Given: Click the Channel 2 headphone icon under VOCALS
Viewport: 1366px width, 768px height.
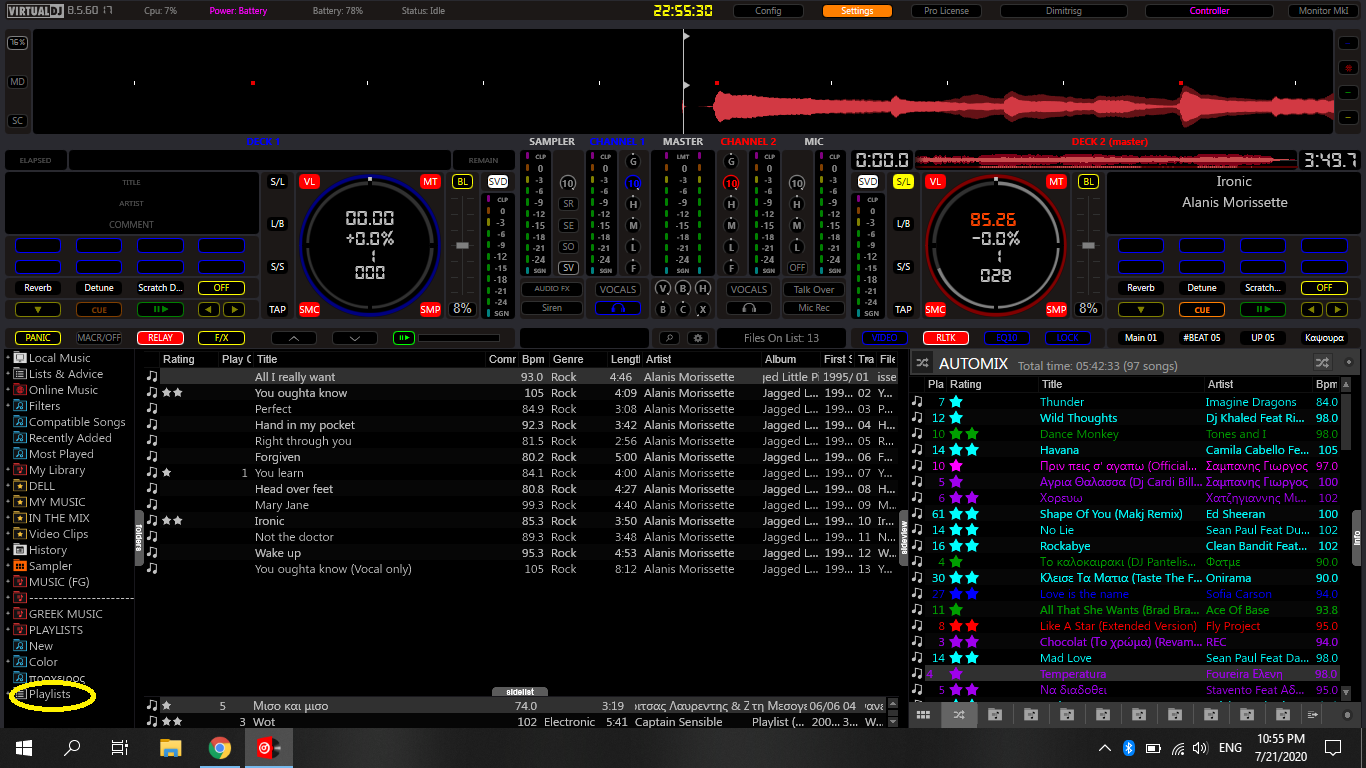Looking at the screenshot, I should tap(748, 309).
